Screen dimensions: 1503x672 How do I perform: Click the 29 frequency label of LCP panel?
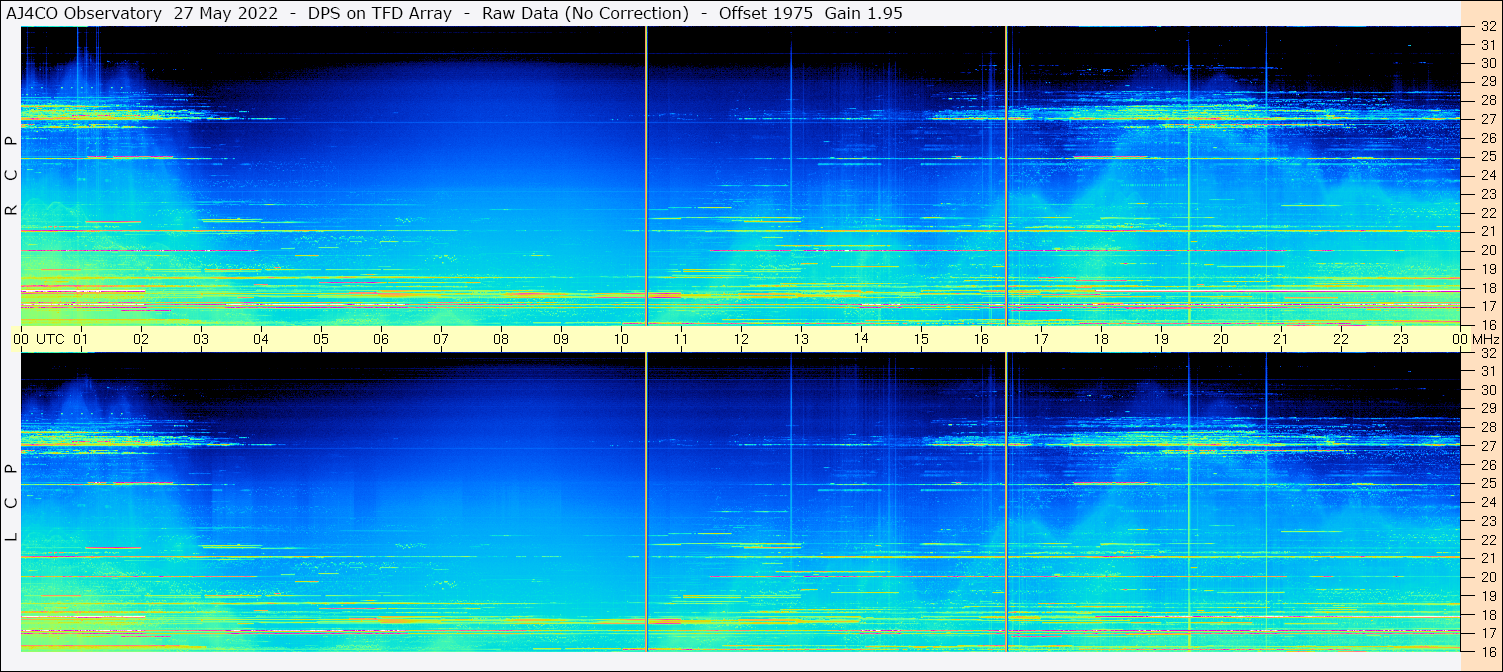coord(1487,409)
